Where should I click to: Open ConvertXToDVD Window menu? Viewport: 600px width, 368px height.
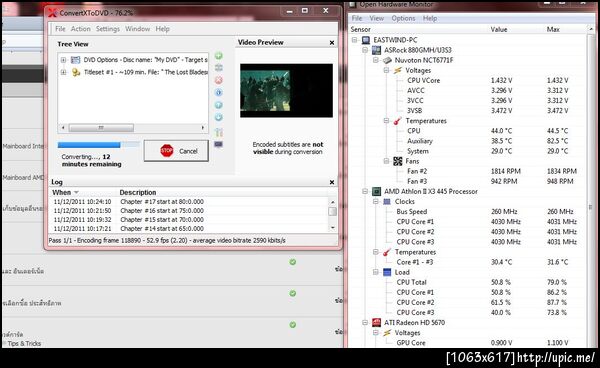pyautogui.click(x=137, y=29)
